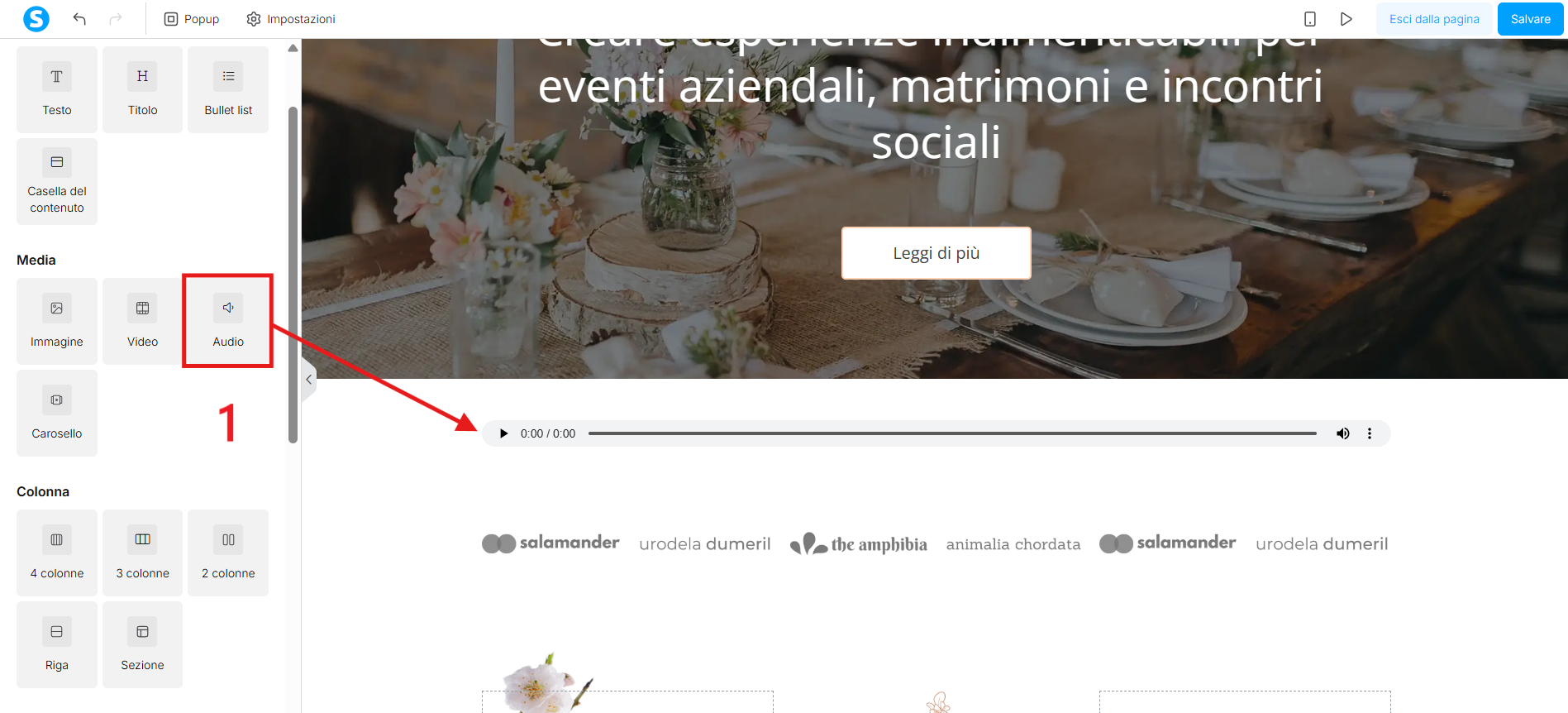The height and width of the screenshot is (713, 1568).
Task: Select the Titolo heading element
Action: (142, 89)
